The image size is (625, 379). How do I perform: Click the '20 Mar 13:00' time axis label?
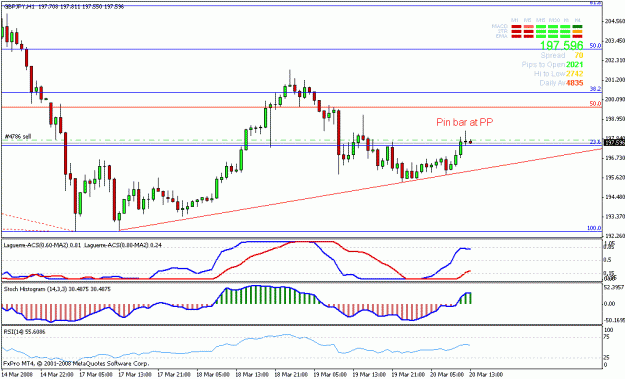(x=485, y=375)
